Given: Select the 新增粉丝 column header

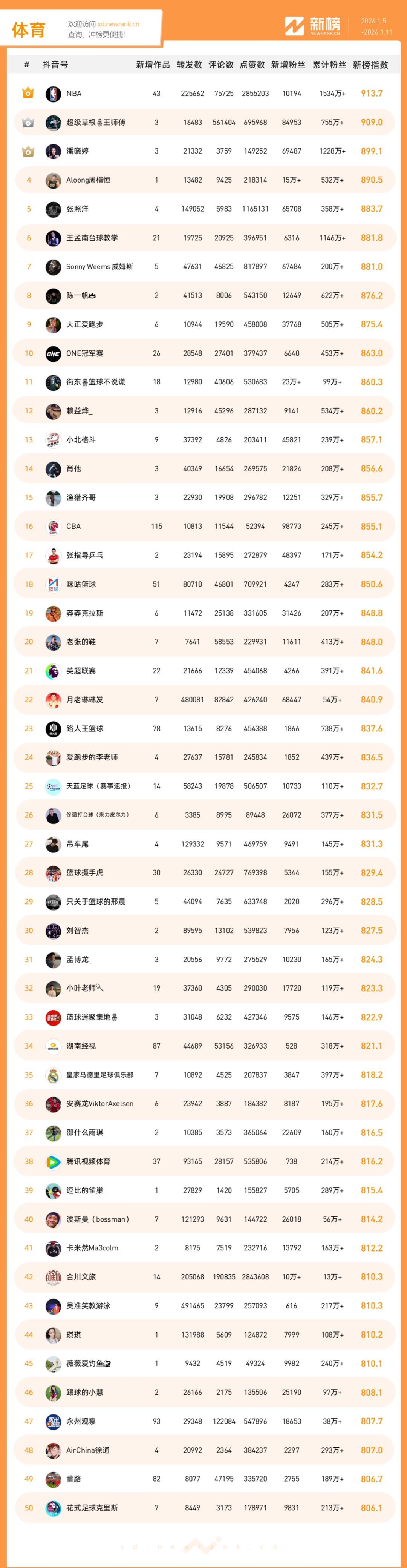Looking at the screenshot, I should [288, 65].
